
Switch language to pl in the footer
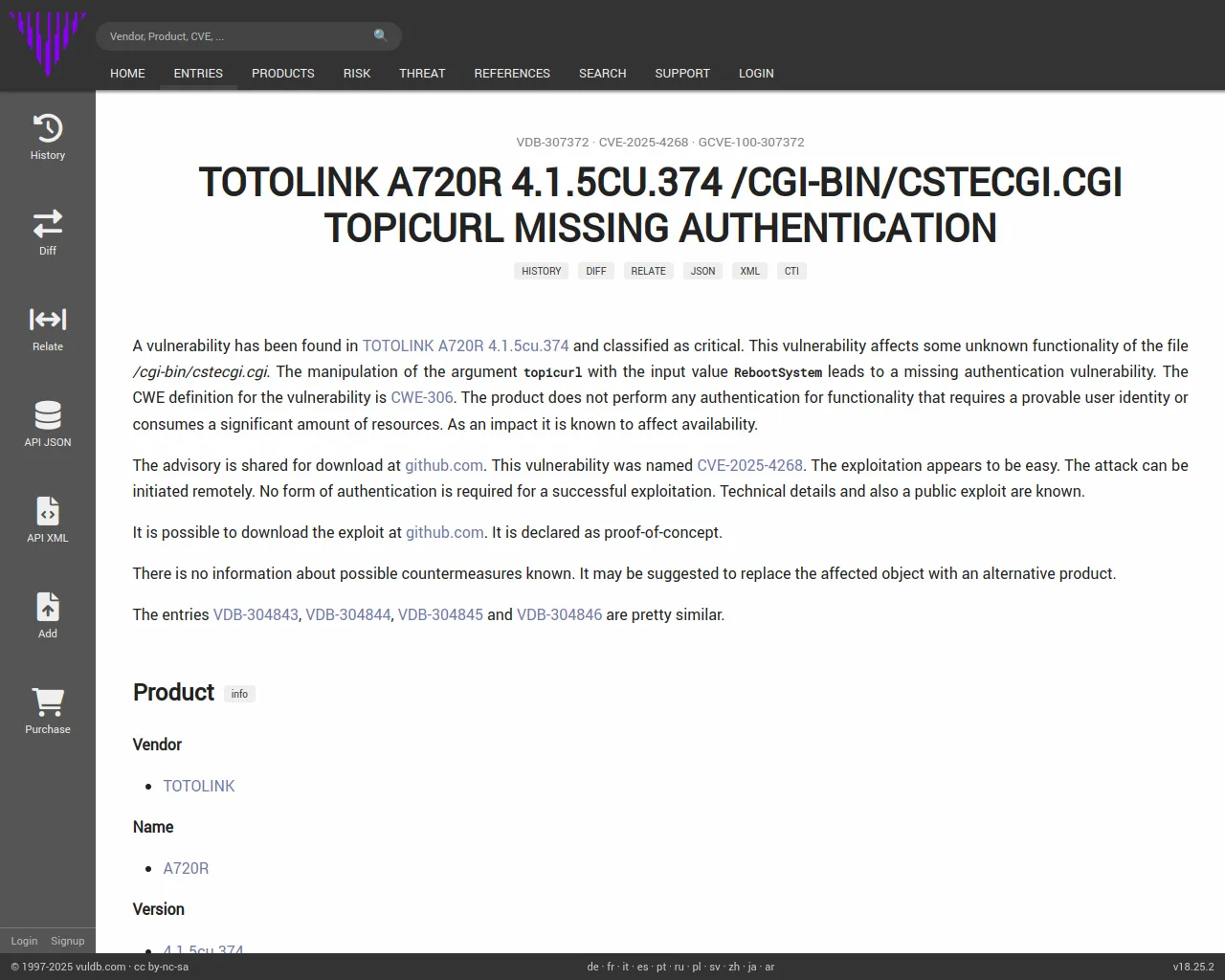pyautogui.click(x=697, y=967)
